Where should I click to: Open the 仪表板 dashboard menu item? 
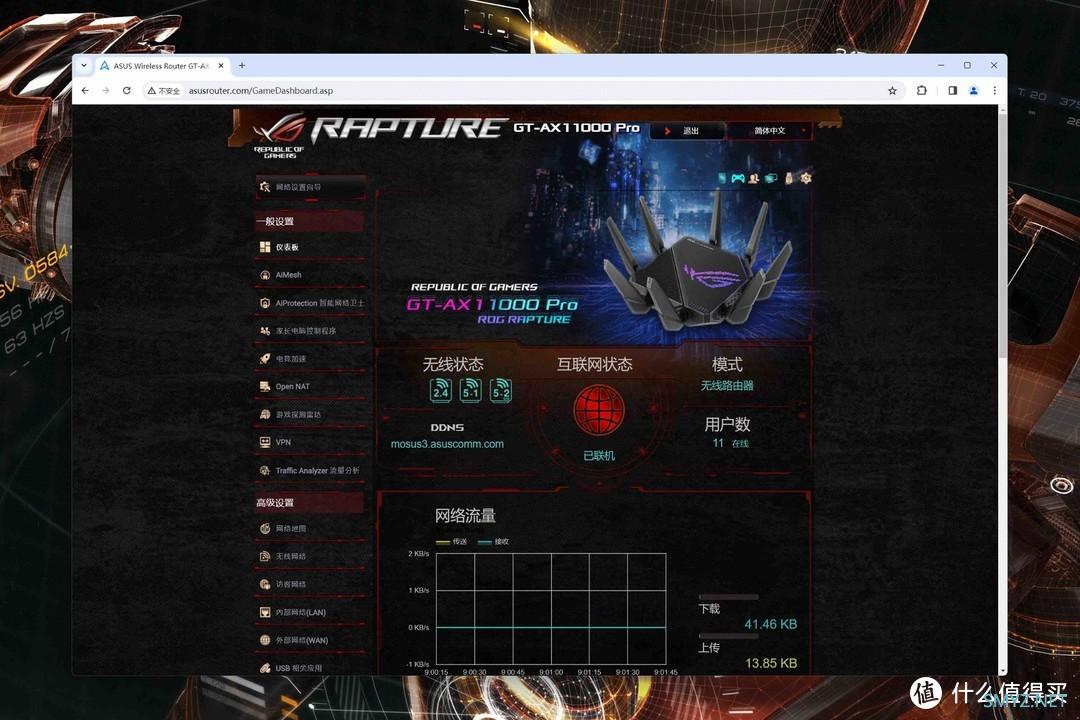(x=310, y=247)
